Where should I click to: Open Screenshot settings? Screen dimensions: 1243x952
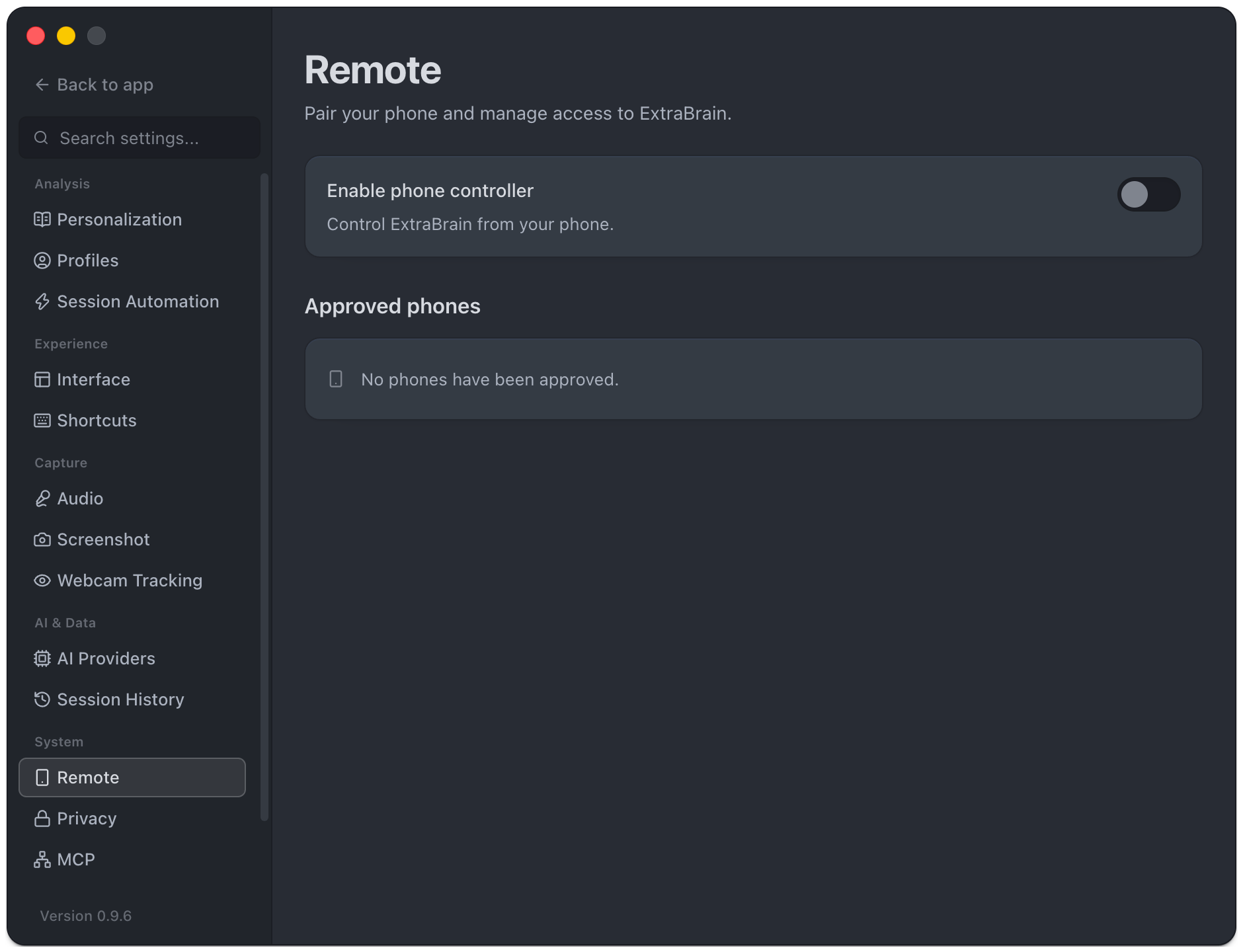(132, 539)
